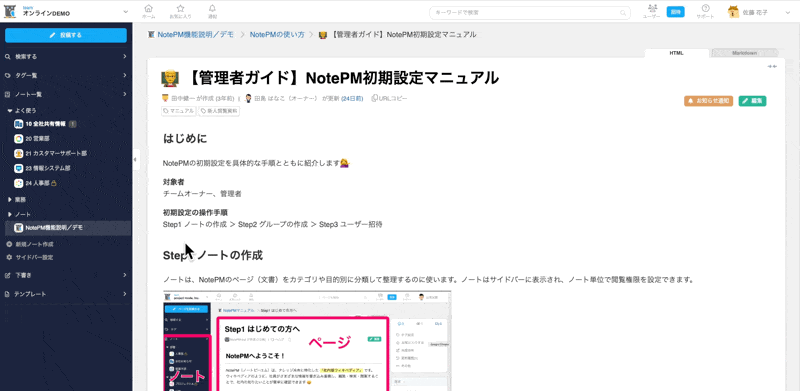This screenshot has width=800, height=391.
Task: Collapse the sidebar with the edge handle
Action: [x=135, y=160]
